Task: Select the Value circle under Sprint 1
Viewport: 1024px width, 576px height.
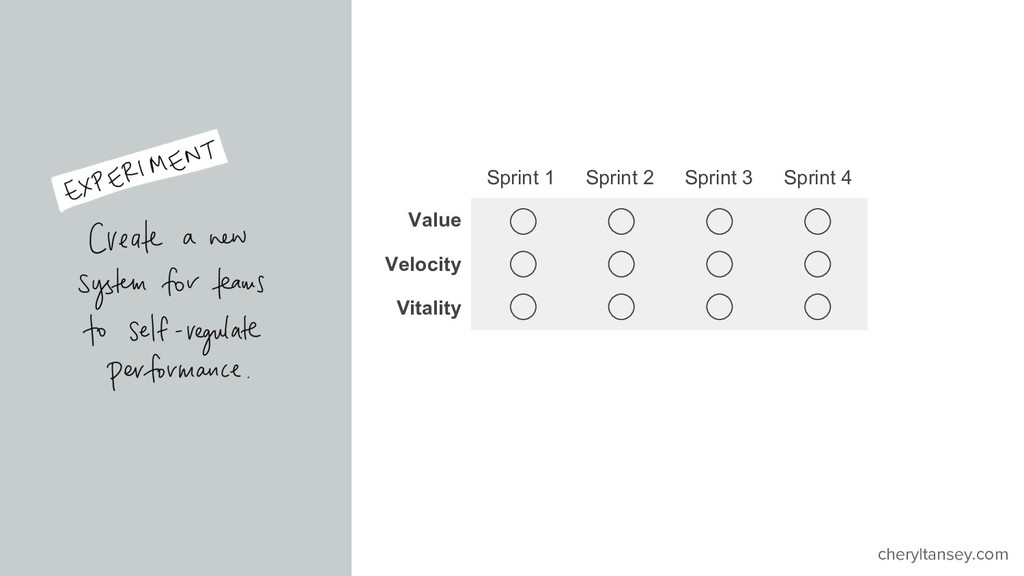Action: click(x=523, y=221)
